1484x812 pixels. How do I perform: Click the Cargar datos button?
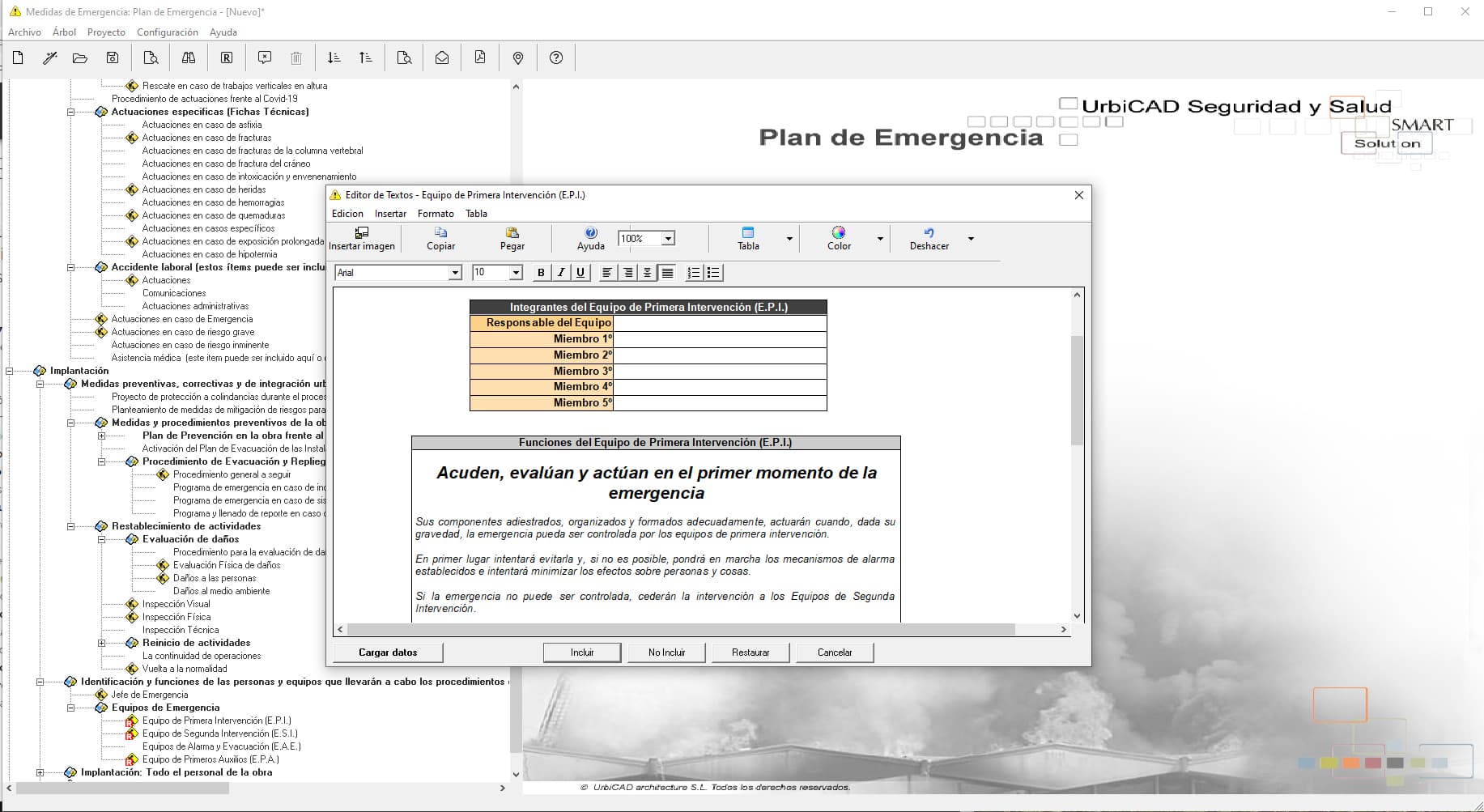388,653
